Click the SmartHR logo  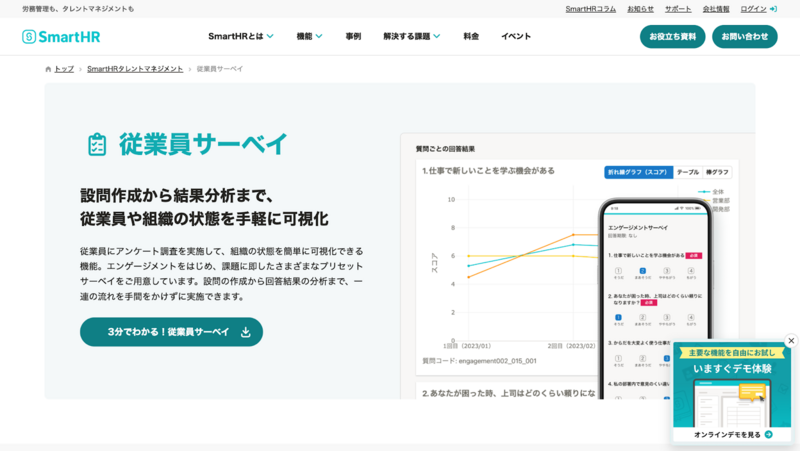[61, 37]
